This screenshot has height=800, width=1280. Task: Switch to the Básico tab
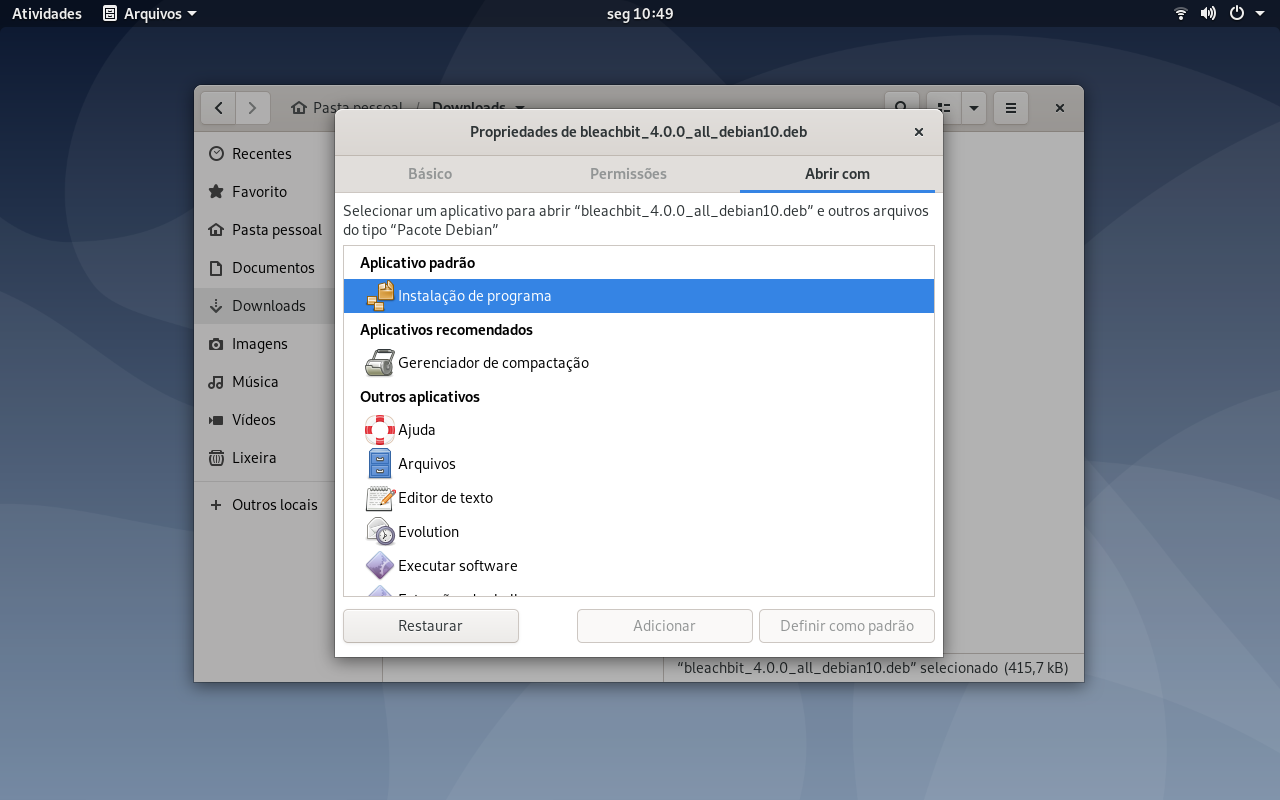pos(430,174)
